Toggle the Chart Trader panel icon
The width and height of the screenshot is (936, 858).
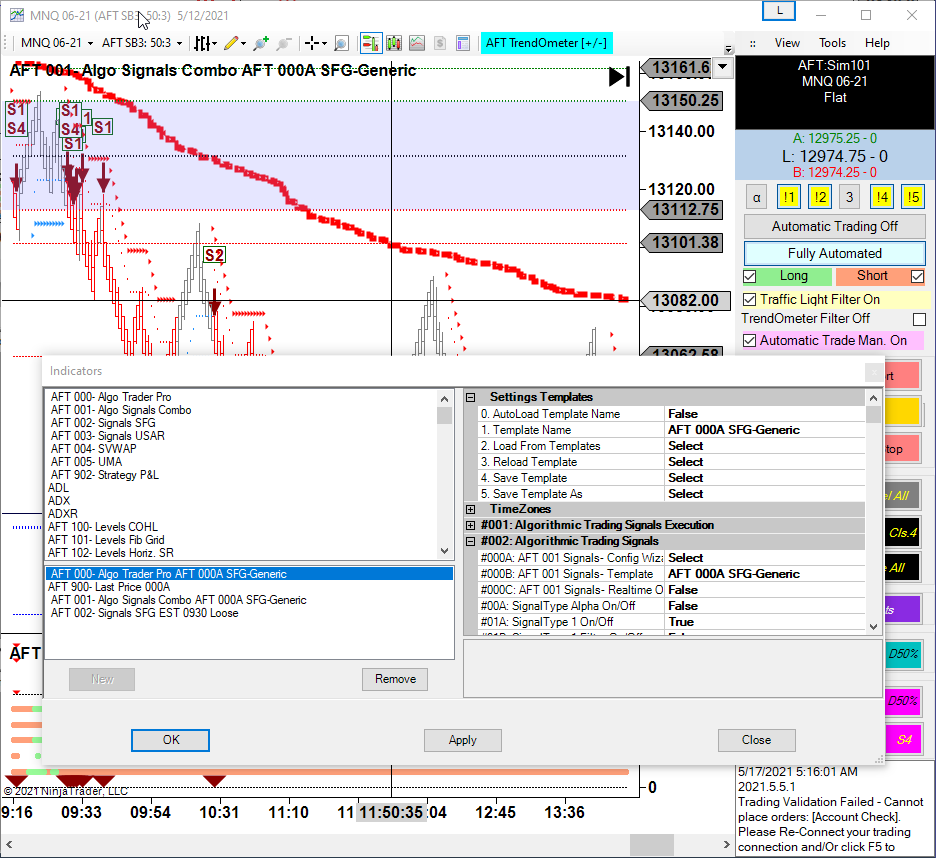click(370, 43)
